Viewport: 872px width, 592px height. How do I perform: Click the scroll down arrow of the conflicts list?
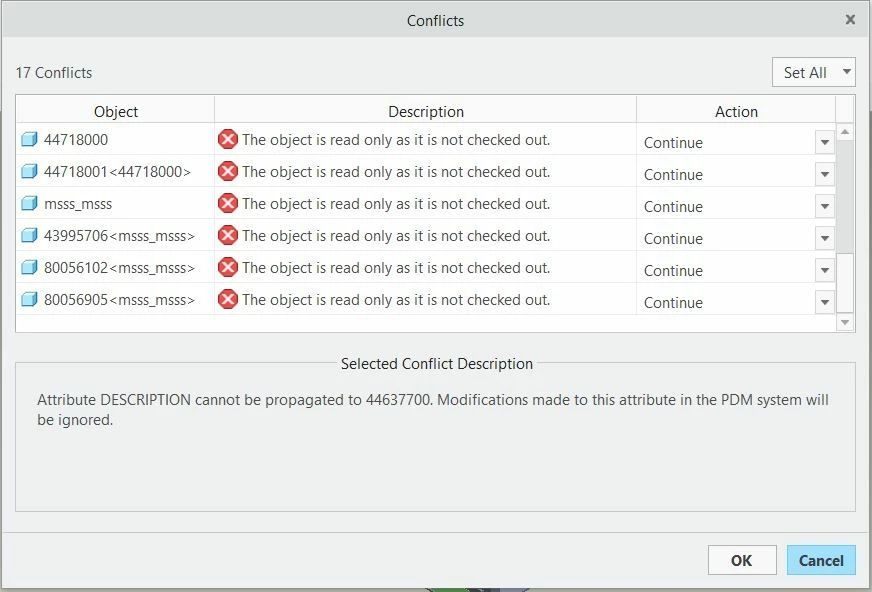[845, 322]
